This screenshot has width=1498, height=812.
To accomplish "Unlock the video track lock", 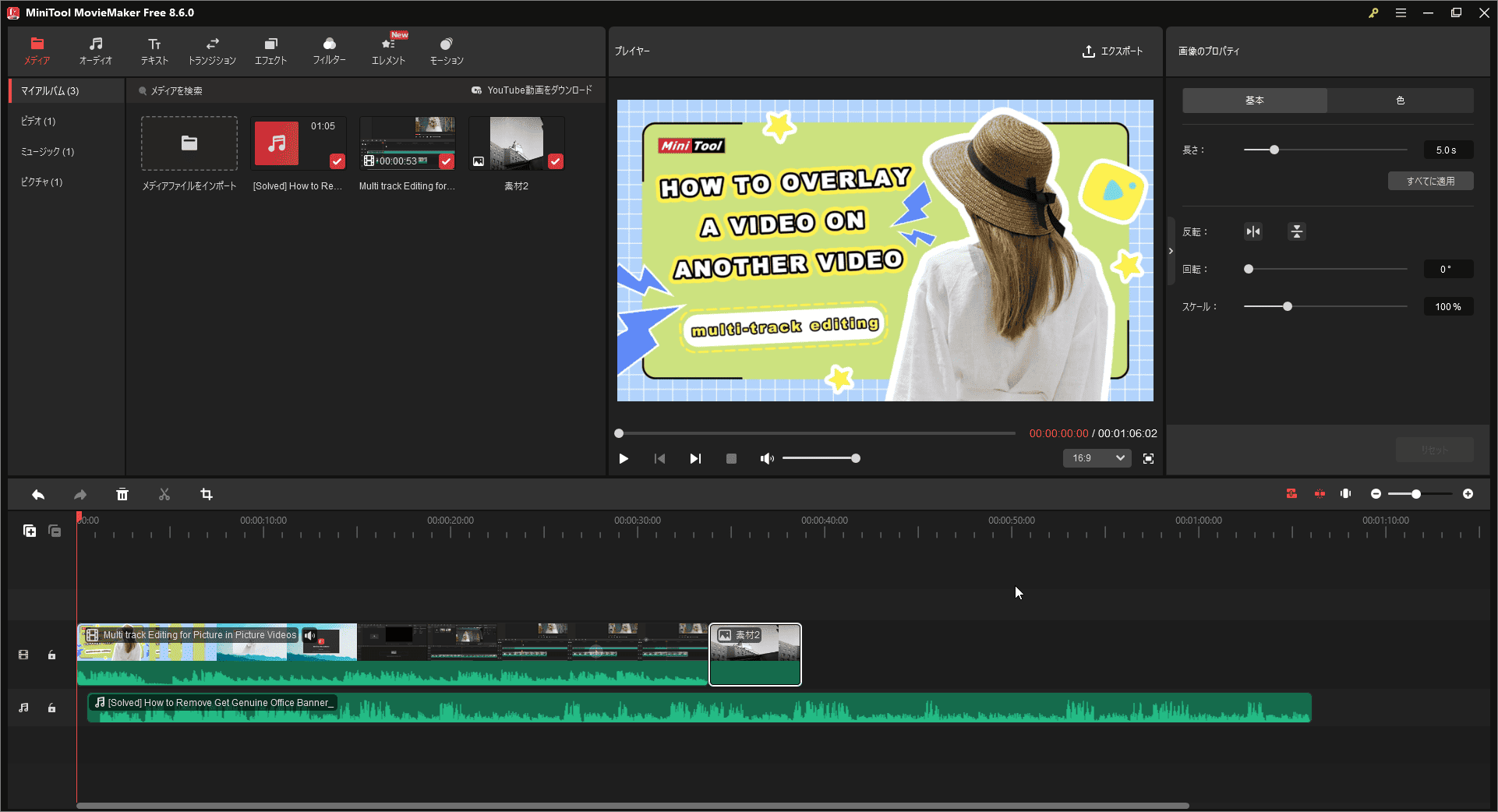I will (51, 655).
